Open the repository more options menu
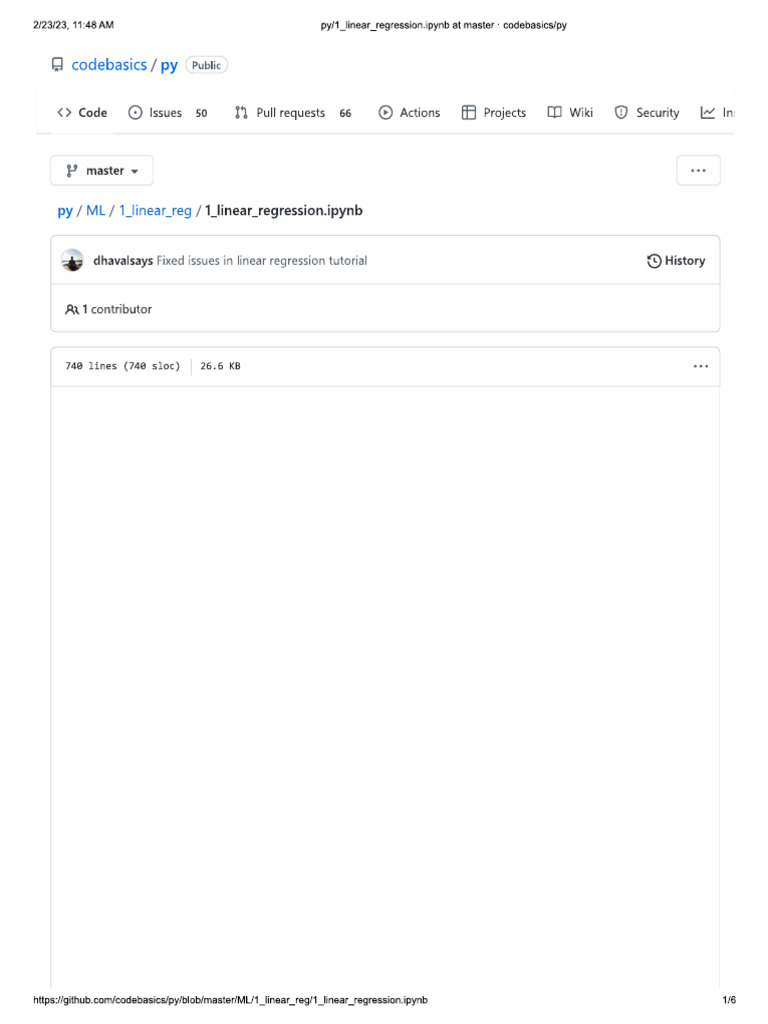The width and height of the screenshot is (768, 1024). point(698,171)
